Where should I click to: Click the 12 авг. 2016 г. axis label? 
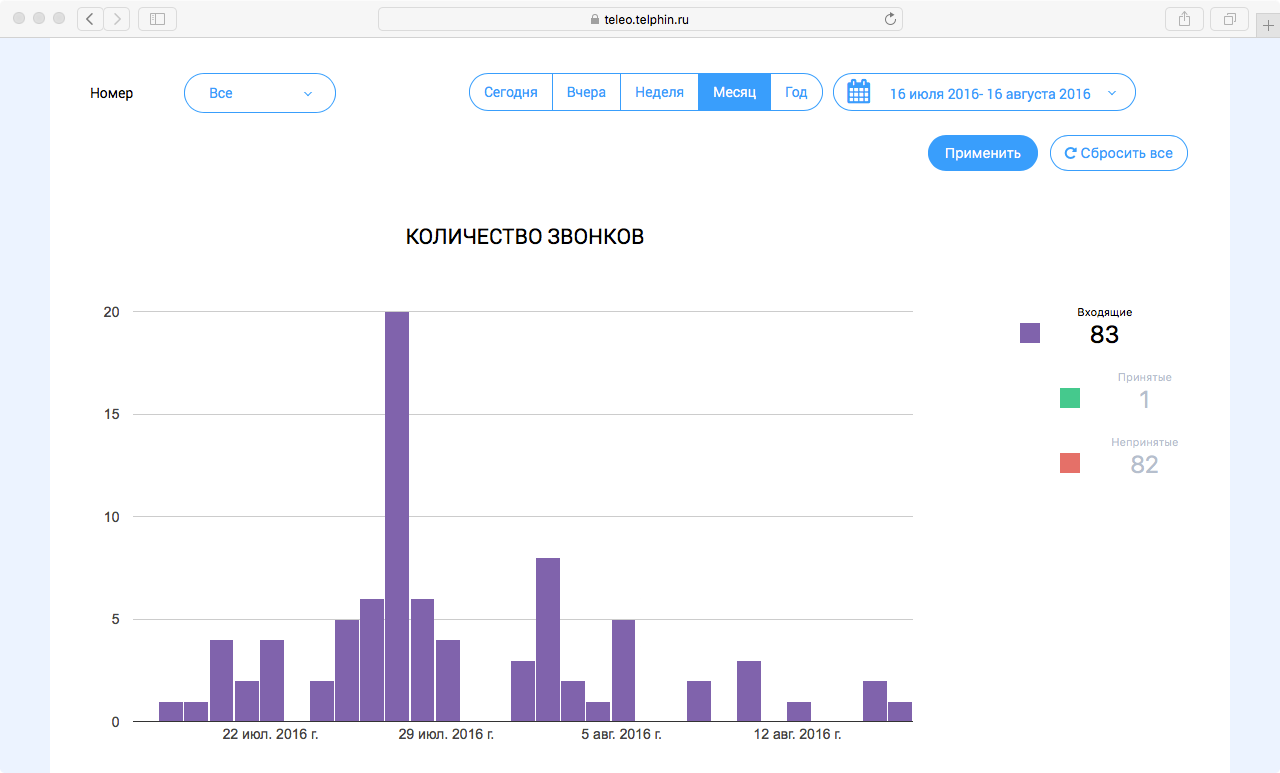point(797,735)
